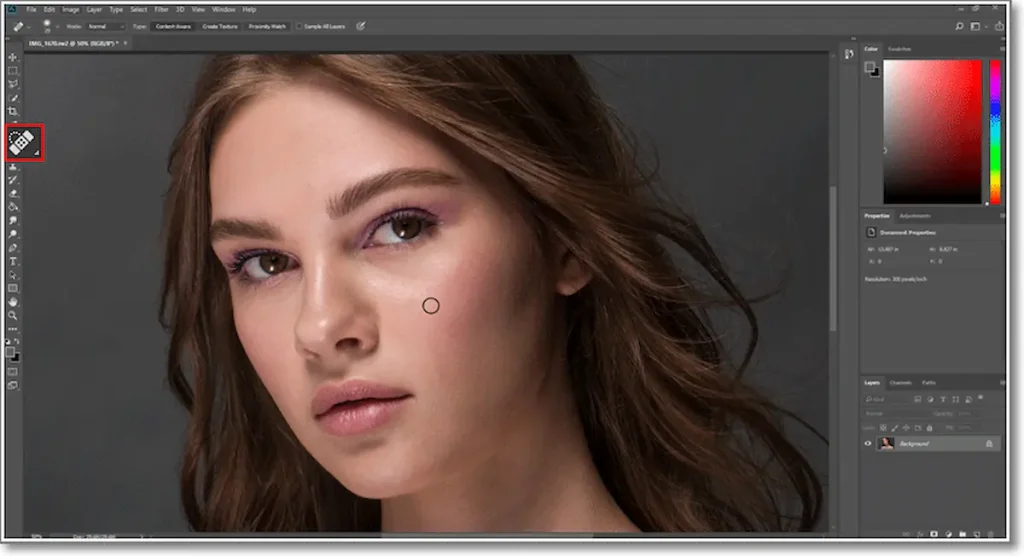This screenshot has width=1024, height=556.
Task: Toggle pressure for size icon in options bar
Action: pyautogui.click(x=360, y=26)
